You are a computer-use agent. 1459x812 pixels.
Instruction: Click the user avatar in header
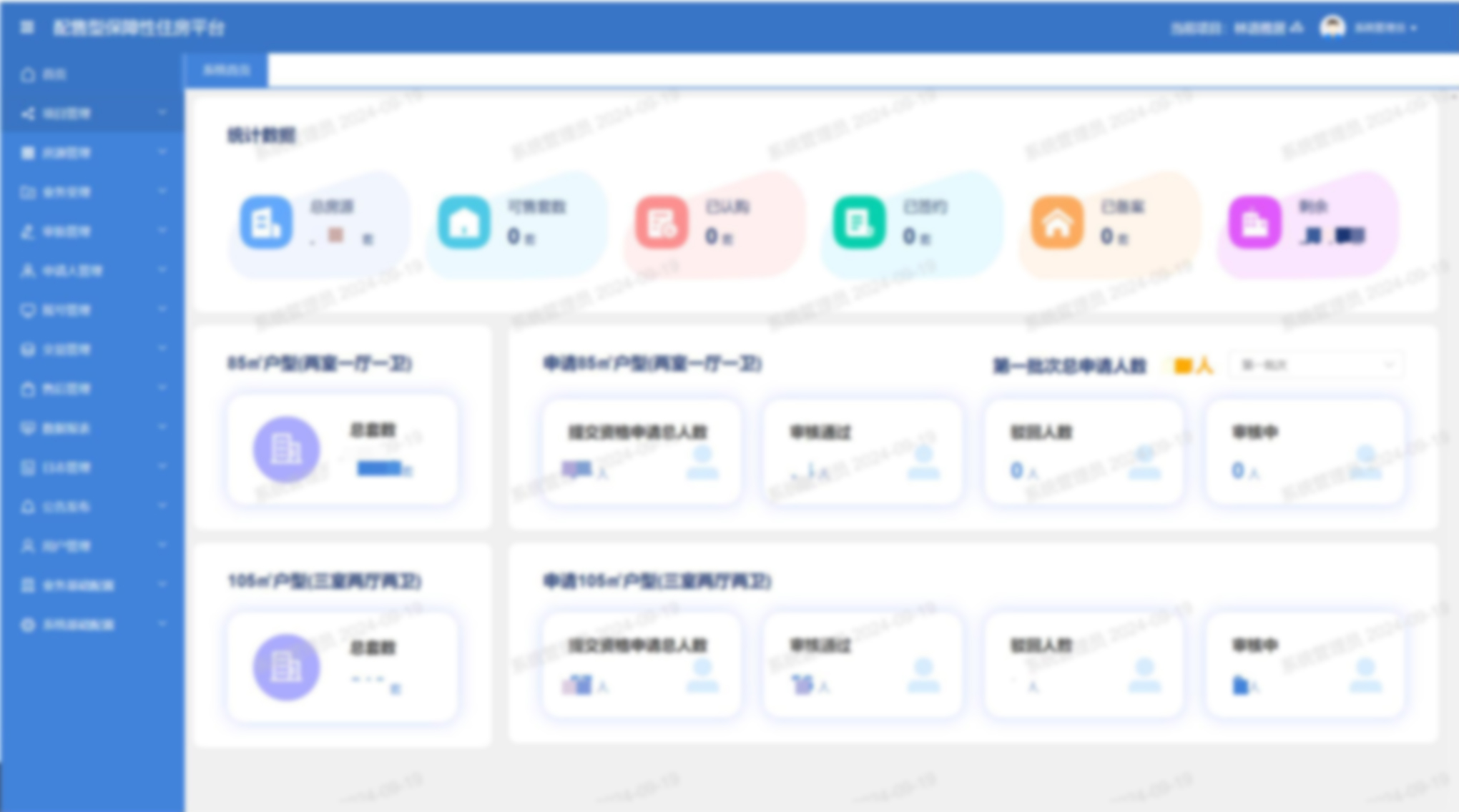[1332, 27]
